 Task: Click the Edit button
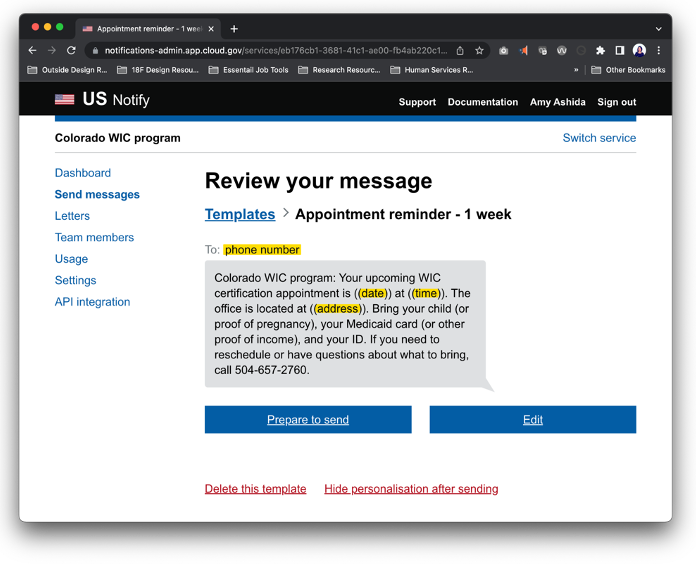533,420
